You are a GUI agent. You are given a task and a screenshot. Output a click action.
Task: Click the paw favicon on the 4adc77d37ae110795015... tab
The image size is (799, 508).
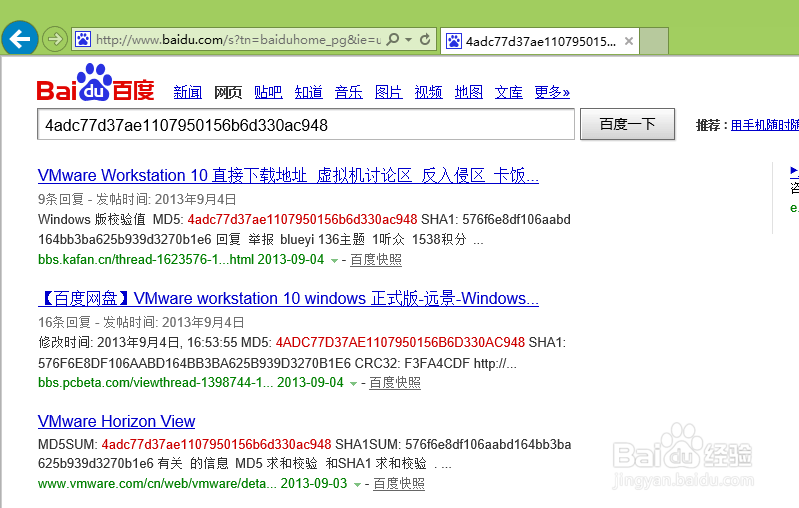[454, 41]
